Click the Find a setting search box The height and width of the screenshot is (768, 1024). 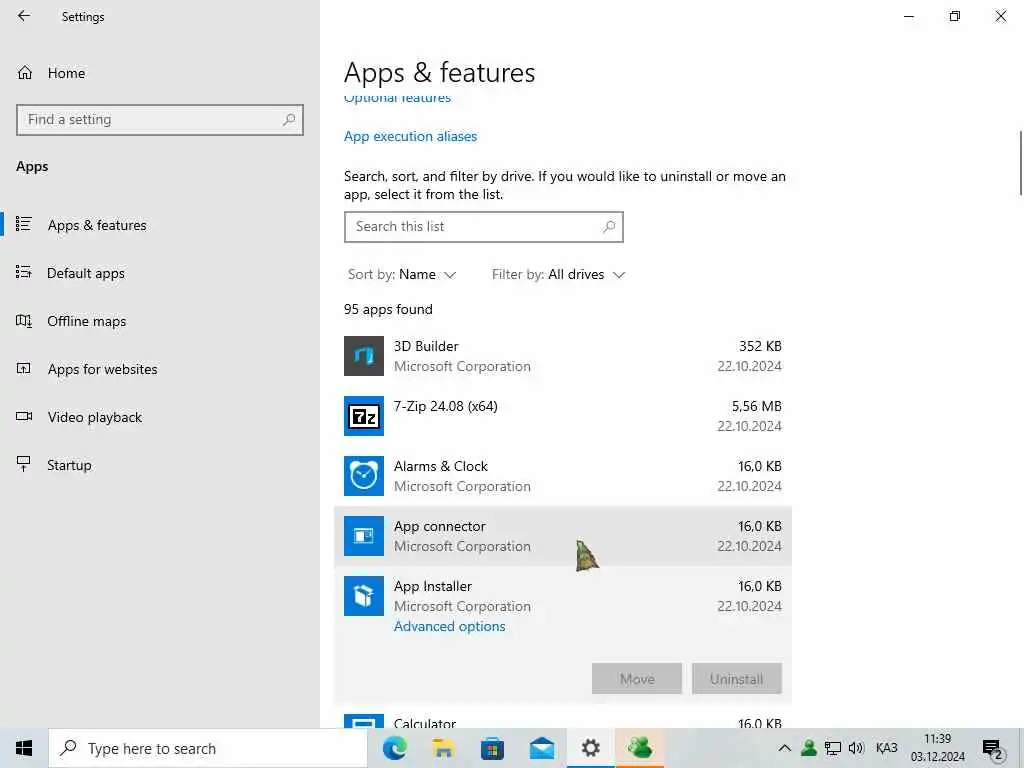coord(160,120)
